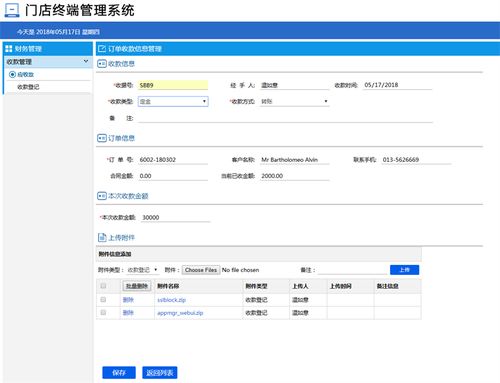Tick the checkbox for ssiblock.zip row
Image resolution: width=500 pixels, height=383 pixels.
tap(103, 300)
